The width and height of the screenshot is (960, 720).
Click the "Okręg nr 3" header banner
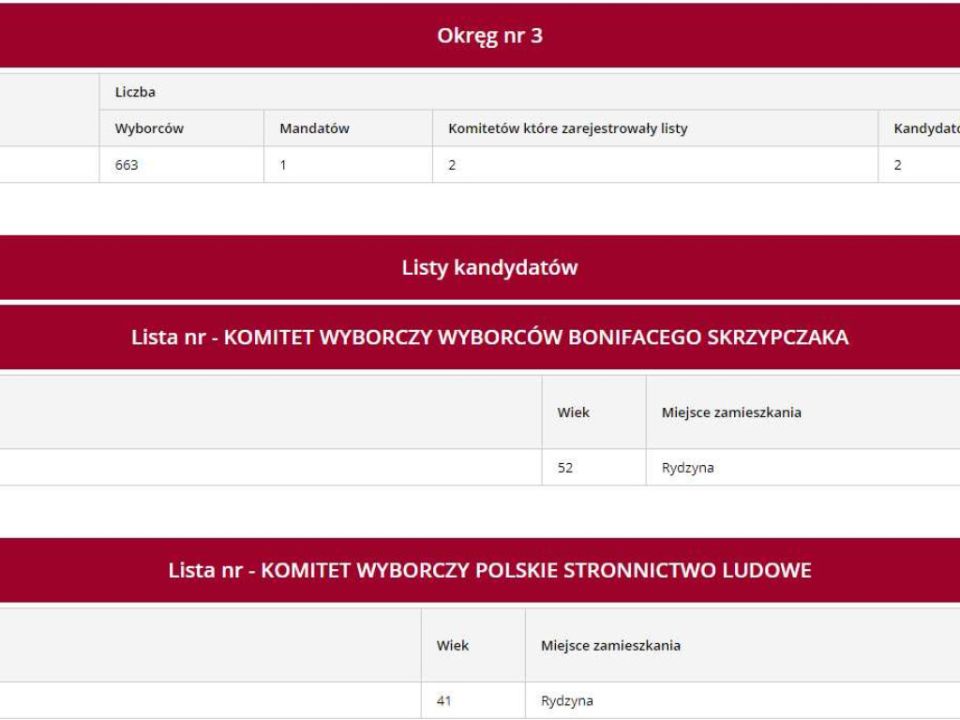coord(489,37)
